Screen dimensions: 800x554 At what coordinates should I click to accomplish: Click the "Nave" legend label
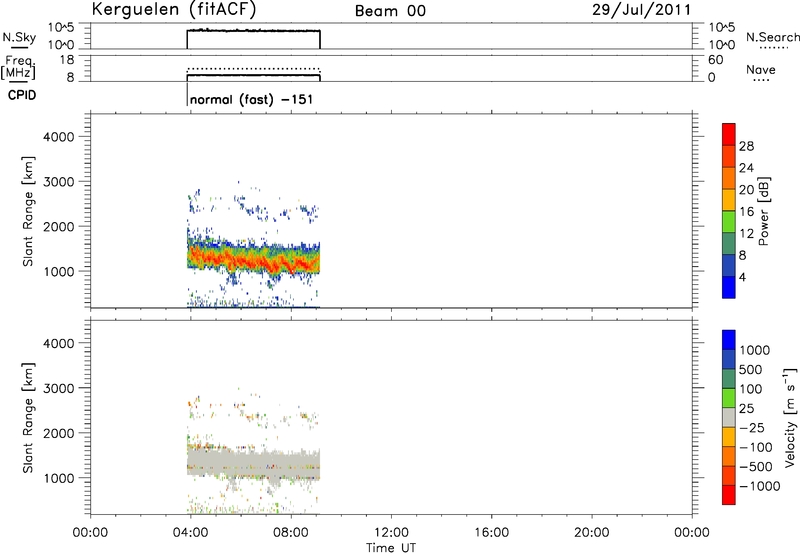(760, 70)
